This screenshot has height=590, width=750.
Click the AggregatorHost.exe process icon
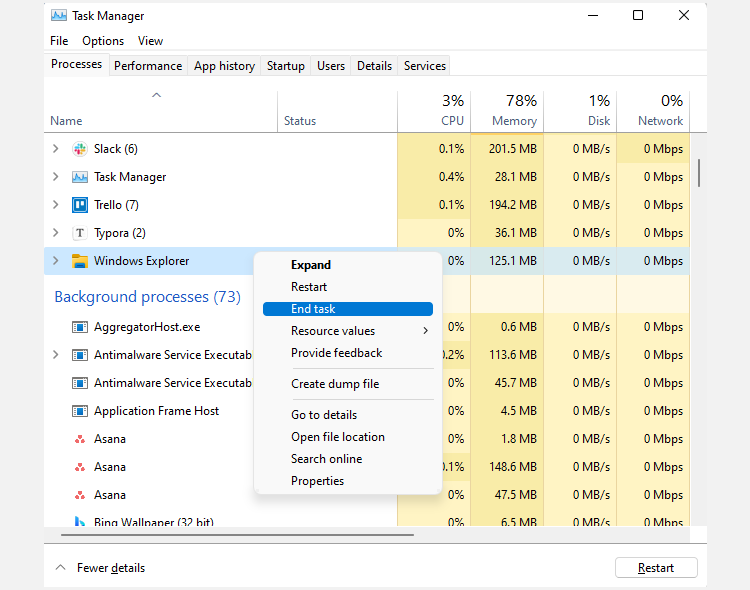point(80,327)
